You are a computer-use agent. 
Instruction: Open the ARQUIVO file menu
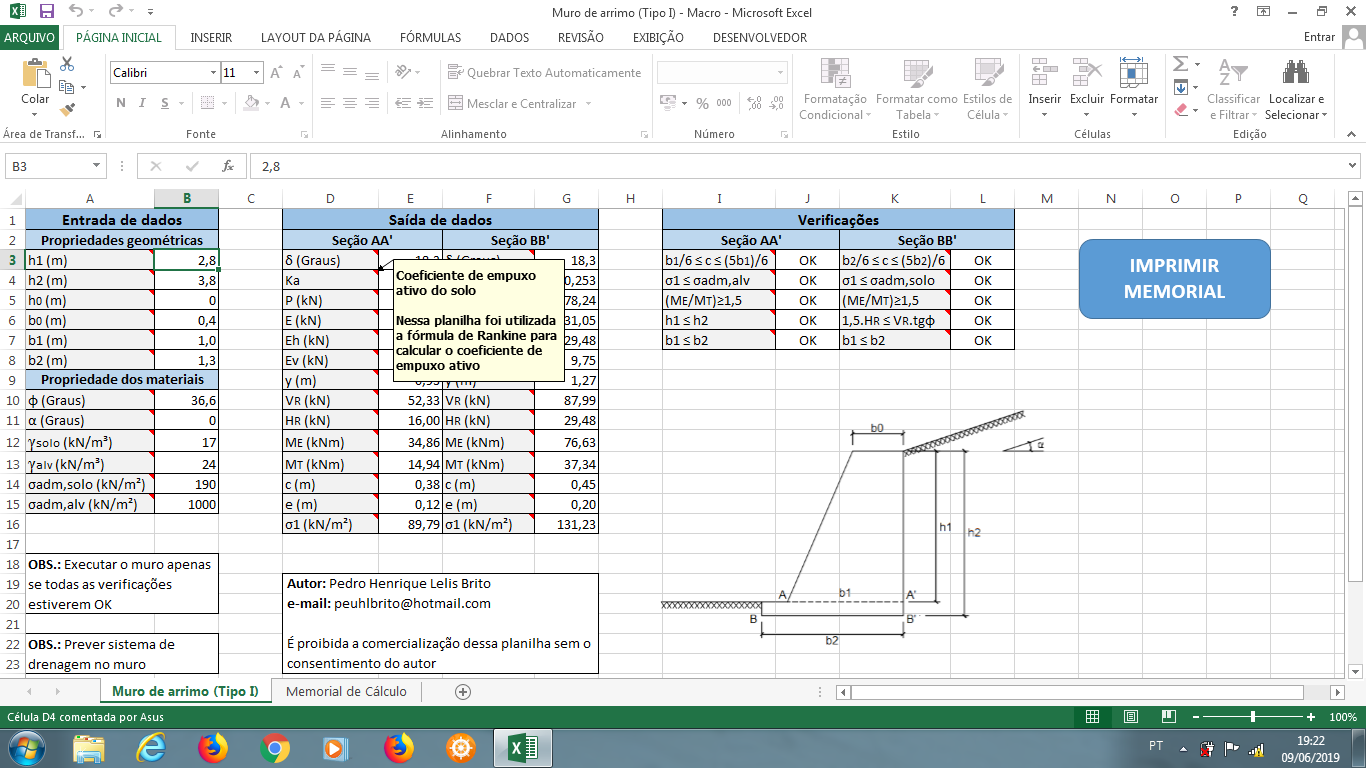[29, 38]
